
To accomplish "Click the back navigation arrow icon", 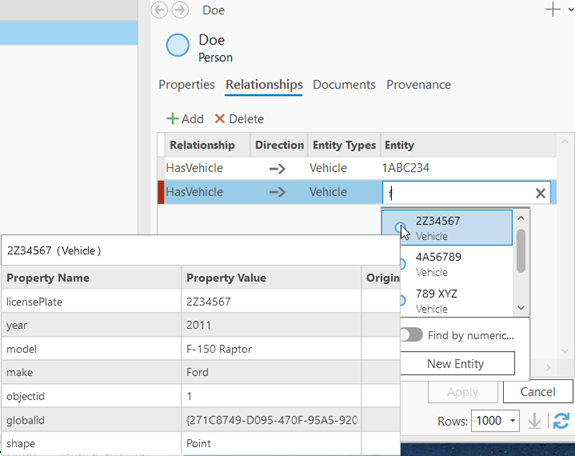I will (x=160, y=10).
